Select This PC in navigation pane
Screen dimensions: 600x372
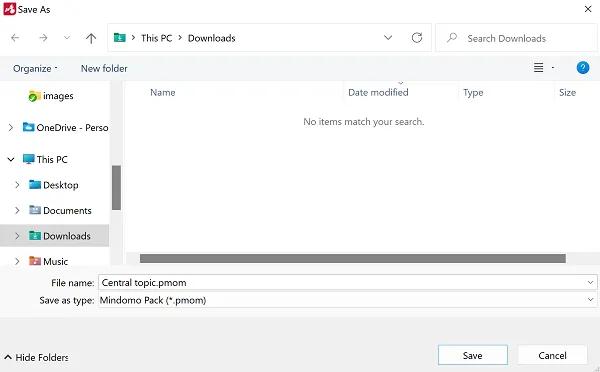coord(45,159)
